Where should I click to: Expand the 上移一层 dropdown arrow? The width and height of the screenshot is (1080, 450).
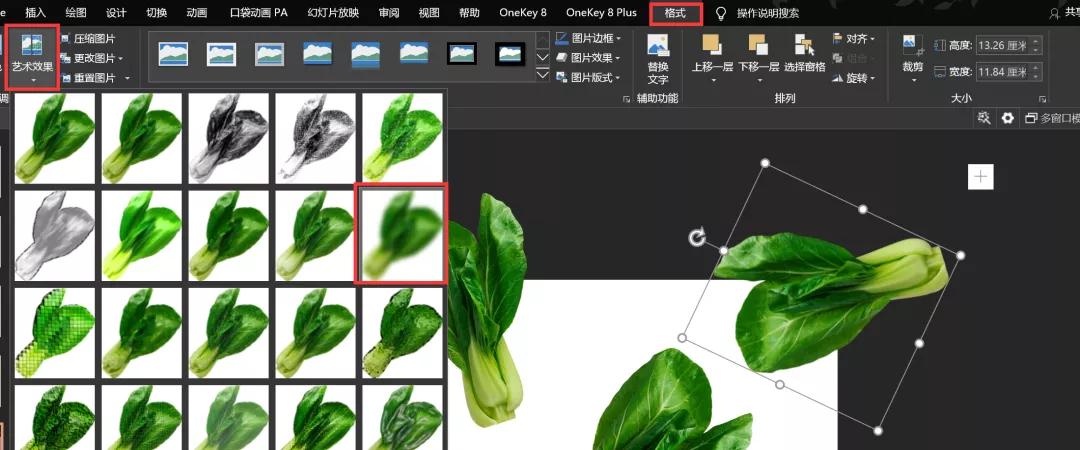point(712,81)
